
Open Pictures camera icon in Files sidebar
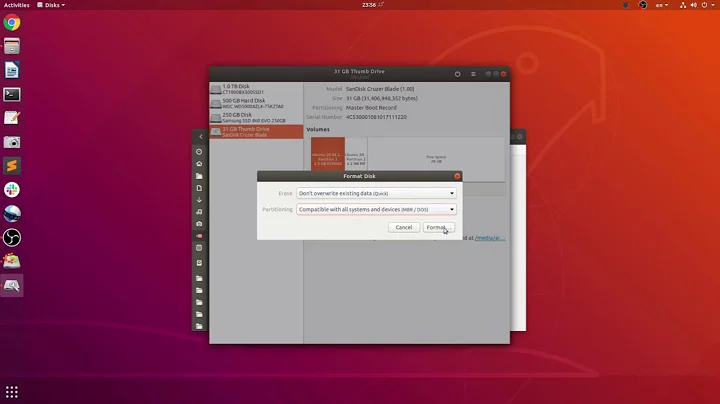[x=199, y=224]
